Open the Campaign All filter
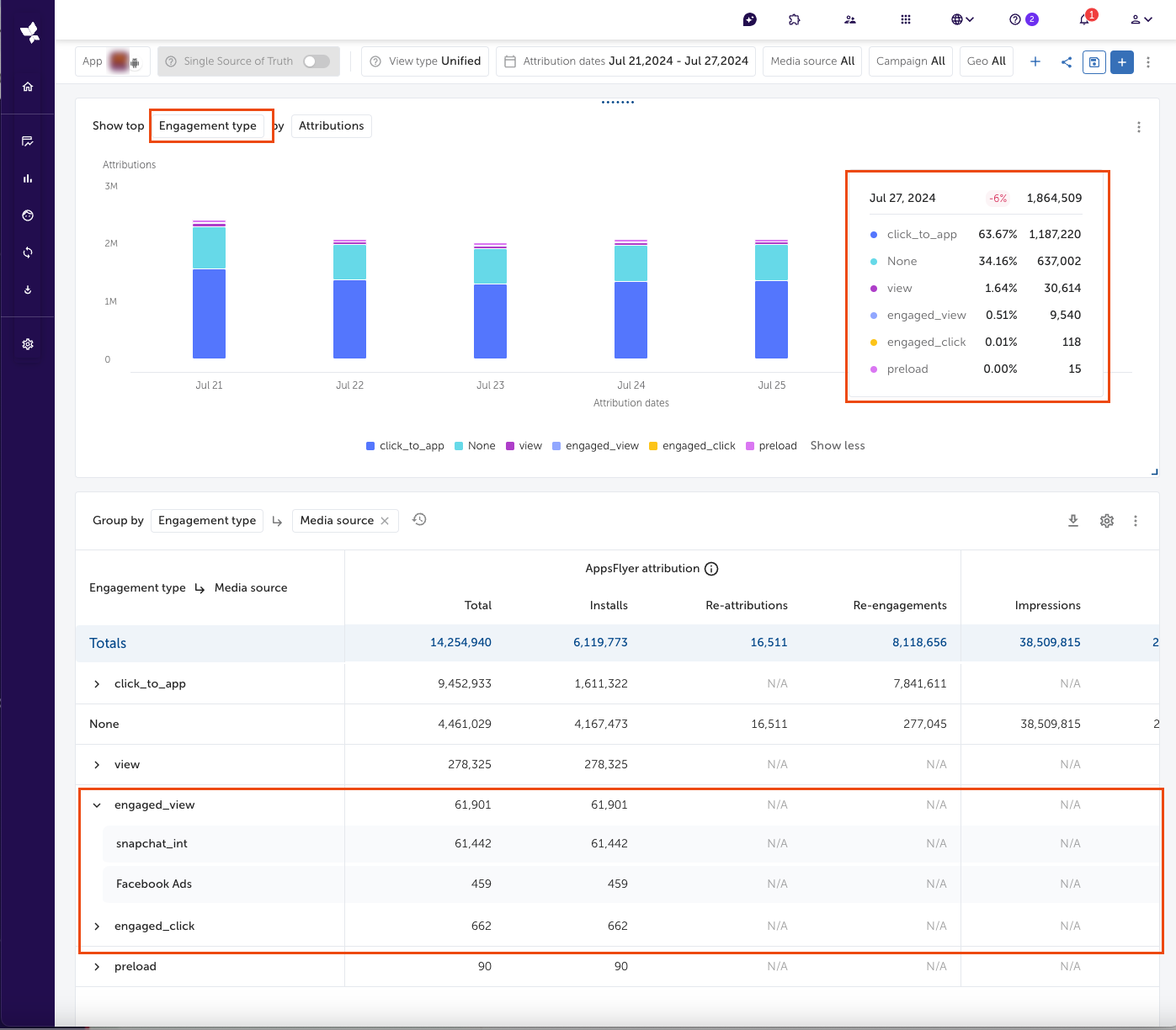This screenshot has height=1030, width=1176. coord(910,61)
